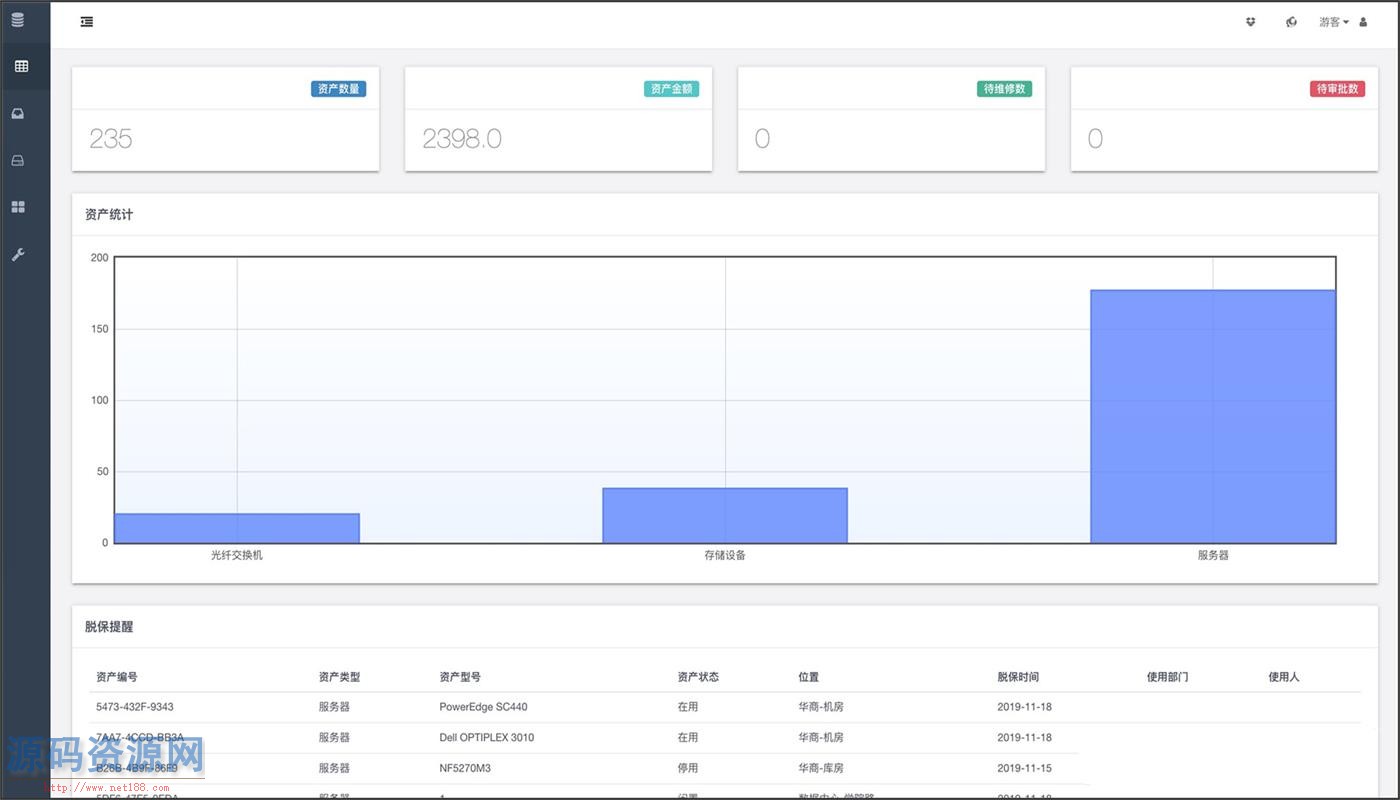Click 在用 status in PowerEdge SC440 row
The width and height of the screenshot is (1400, 800).
[x=688, y=707]
